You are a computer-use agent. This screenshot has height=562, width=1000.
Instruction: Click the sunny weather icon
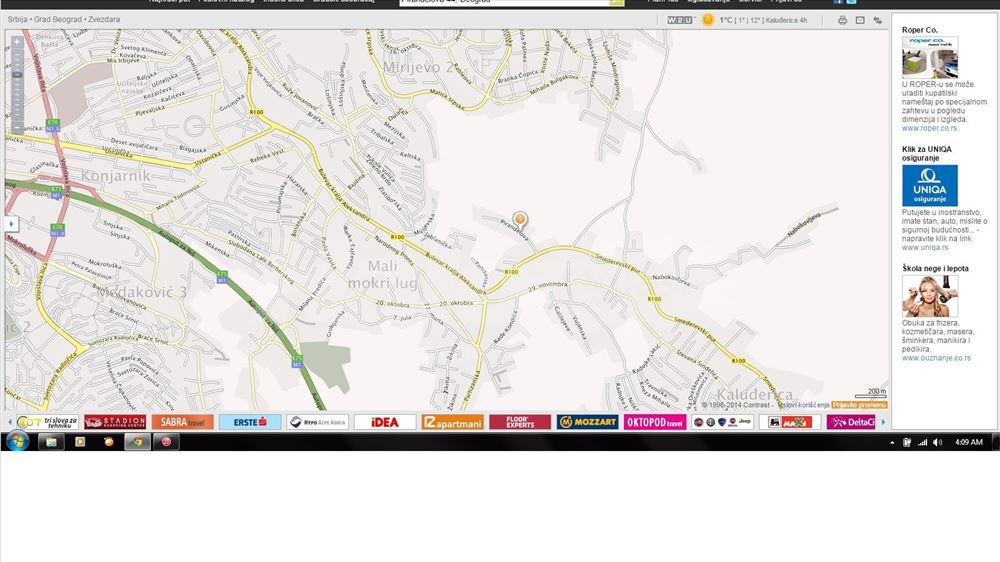tap(708, 20)
